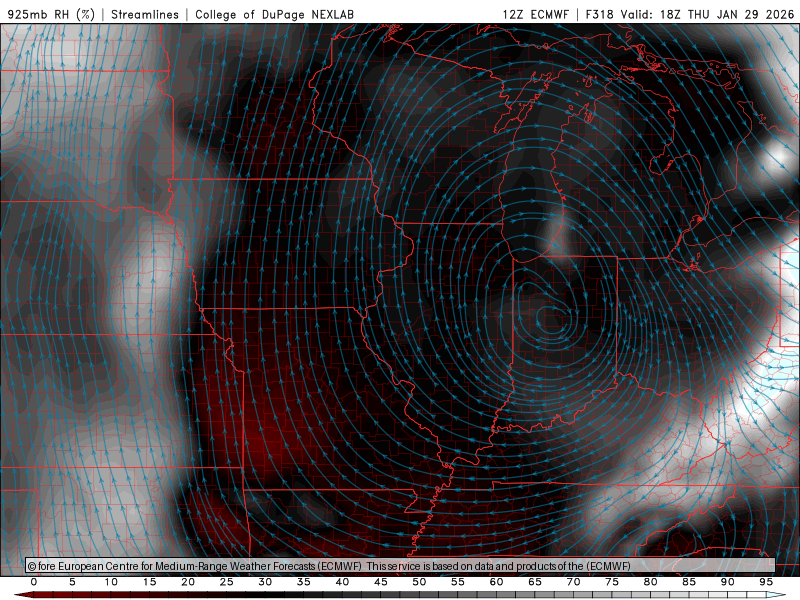Select the "40" value on the colorbar

pyautogui.click(x=342, y=582)
